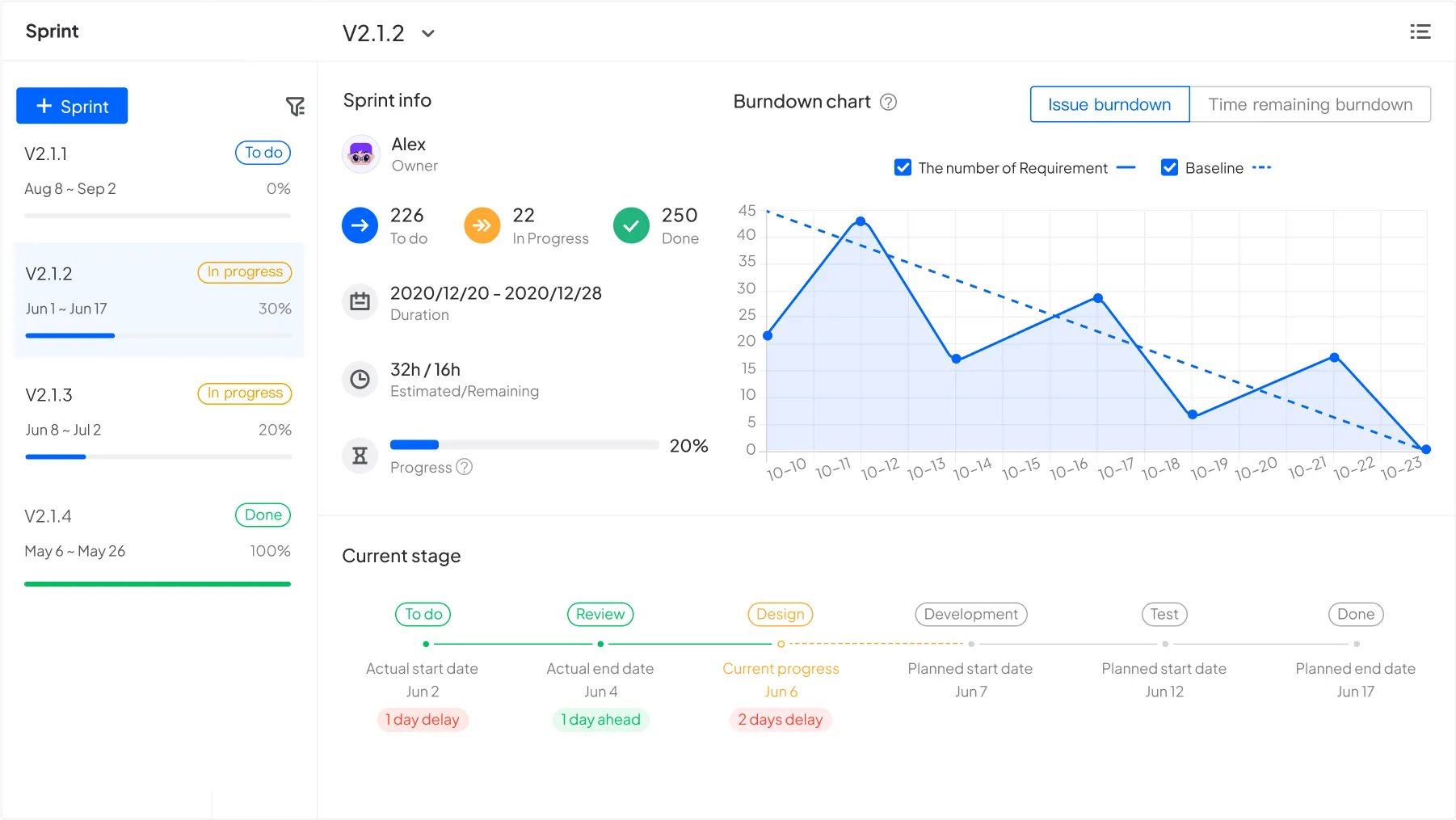This screenshot has width=1456, height=820.
Task: Click the Progress help question icon
Action: (x=464, y=467)
